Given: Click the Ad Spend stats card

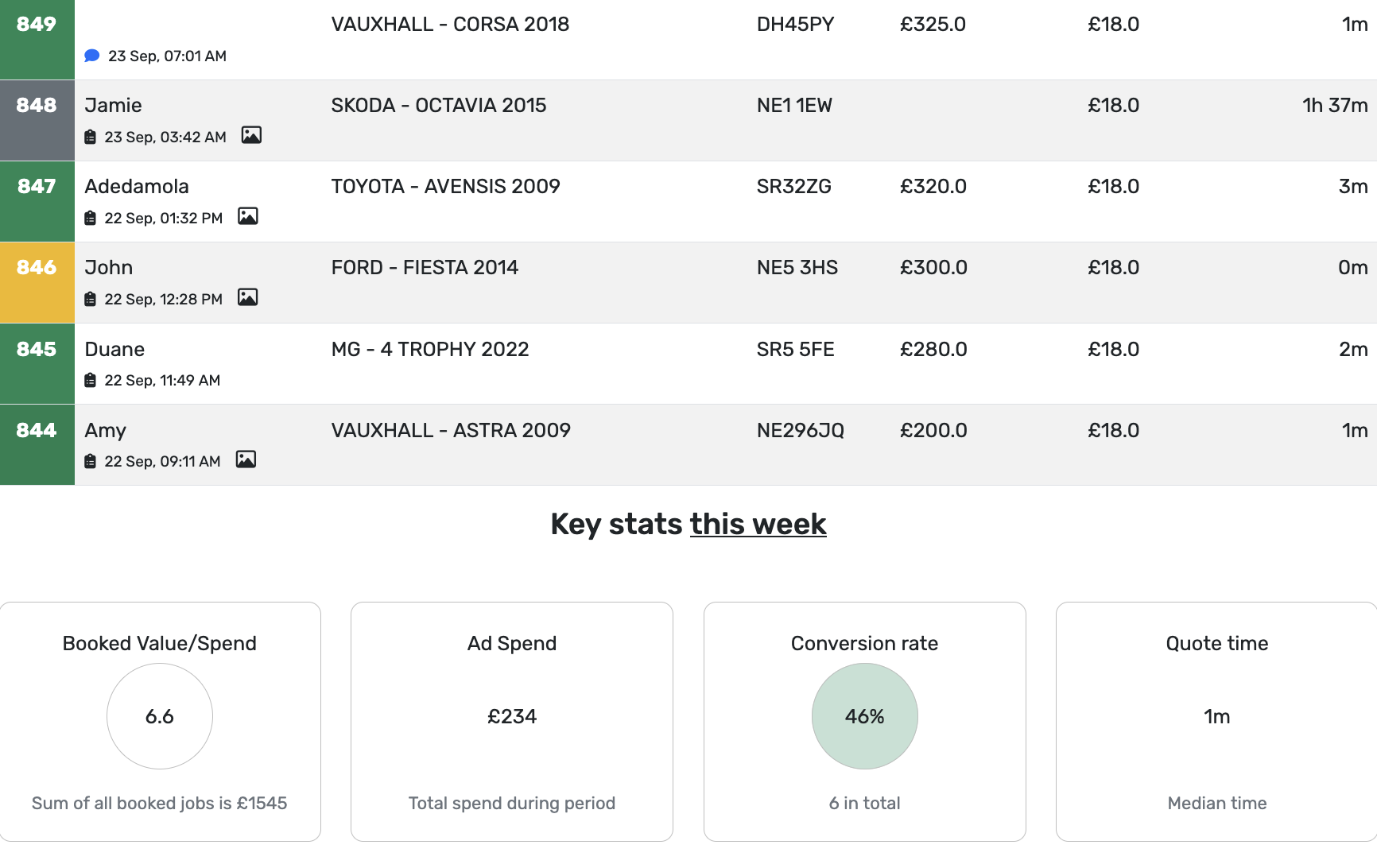Looking at the screenshot, I should (511, 719).
